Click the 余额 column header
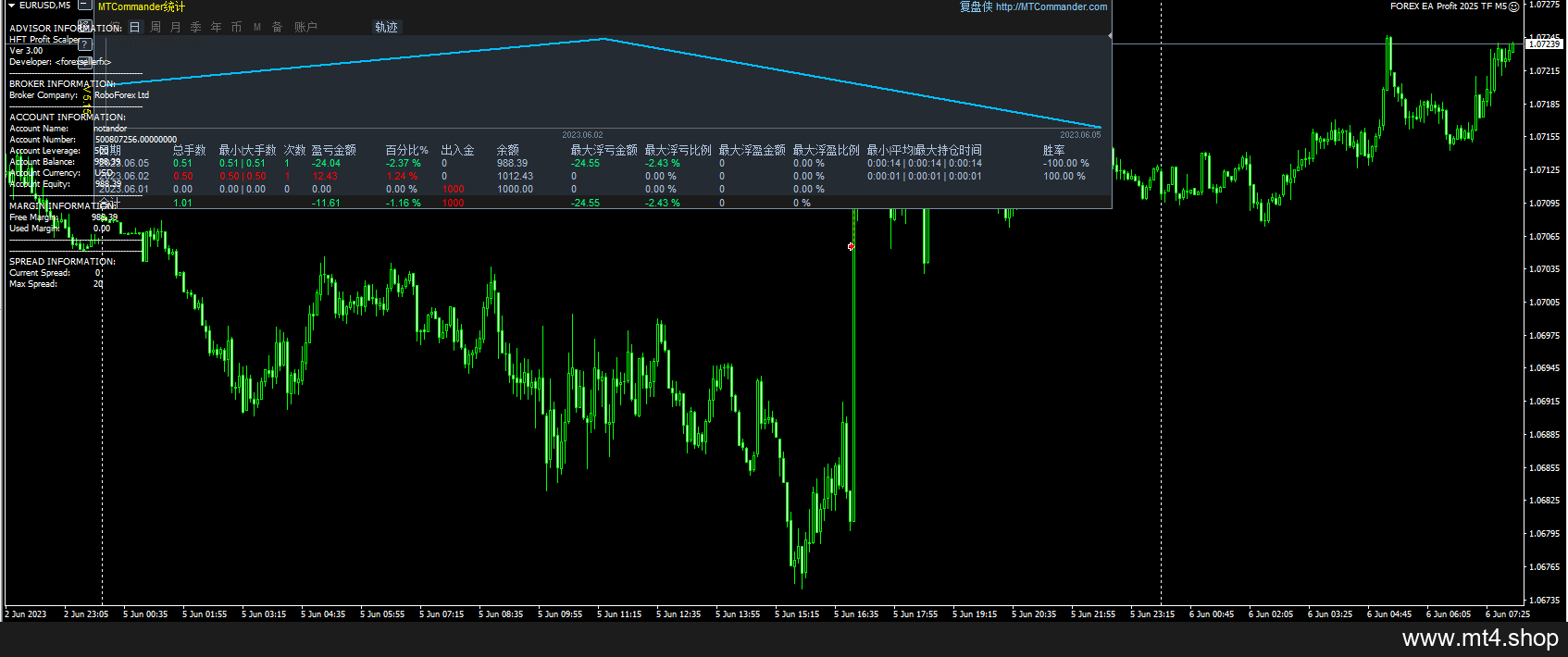This screenshot has height=657, width=1568. point(507,150)
